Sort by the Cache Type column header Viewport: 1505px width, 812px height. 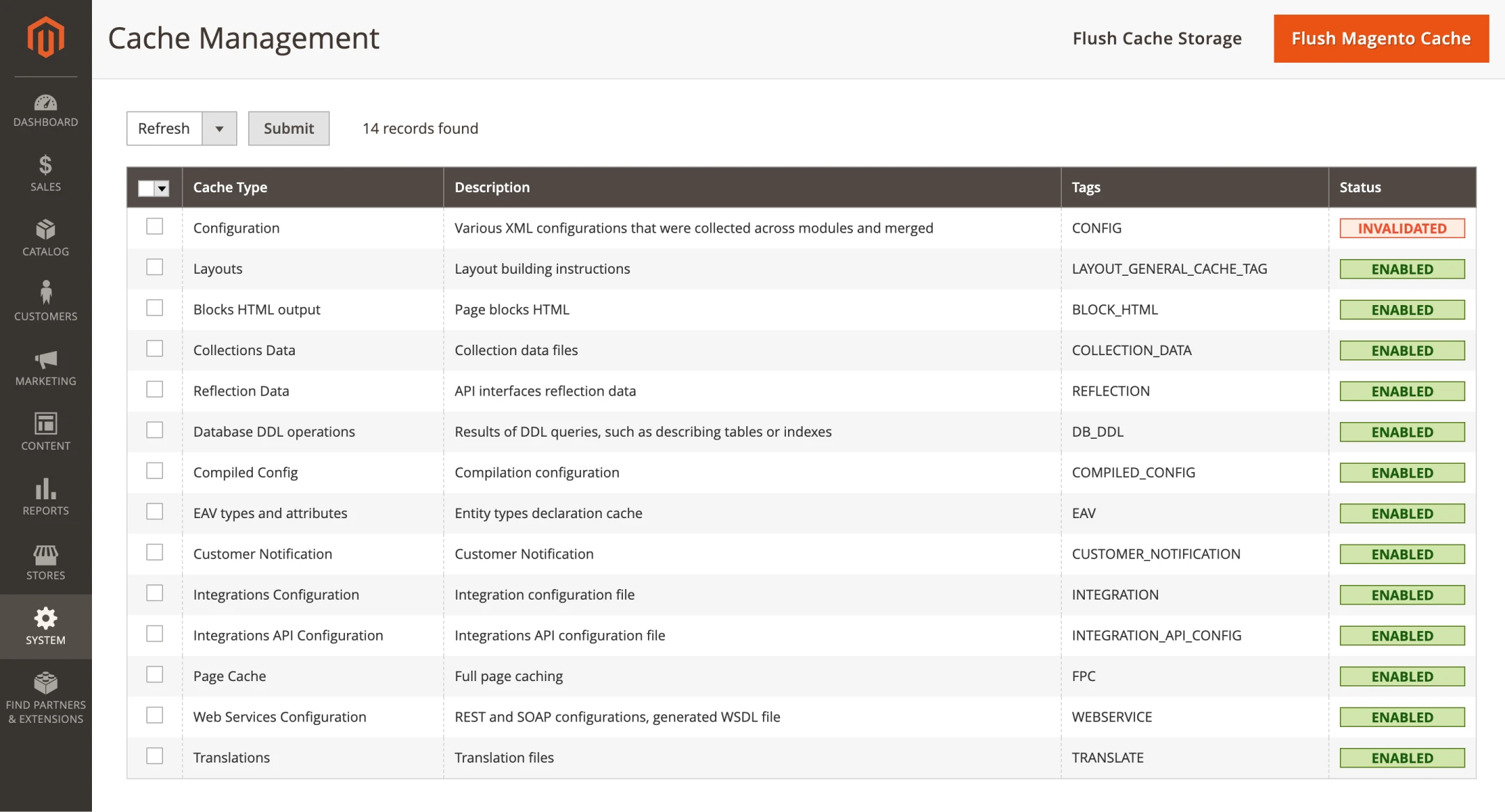[x=231, y=187]
